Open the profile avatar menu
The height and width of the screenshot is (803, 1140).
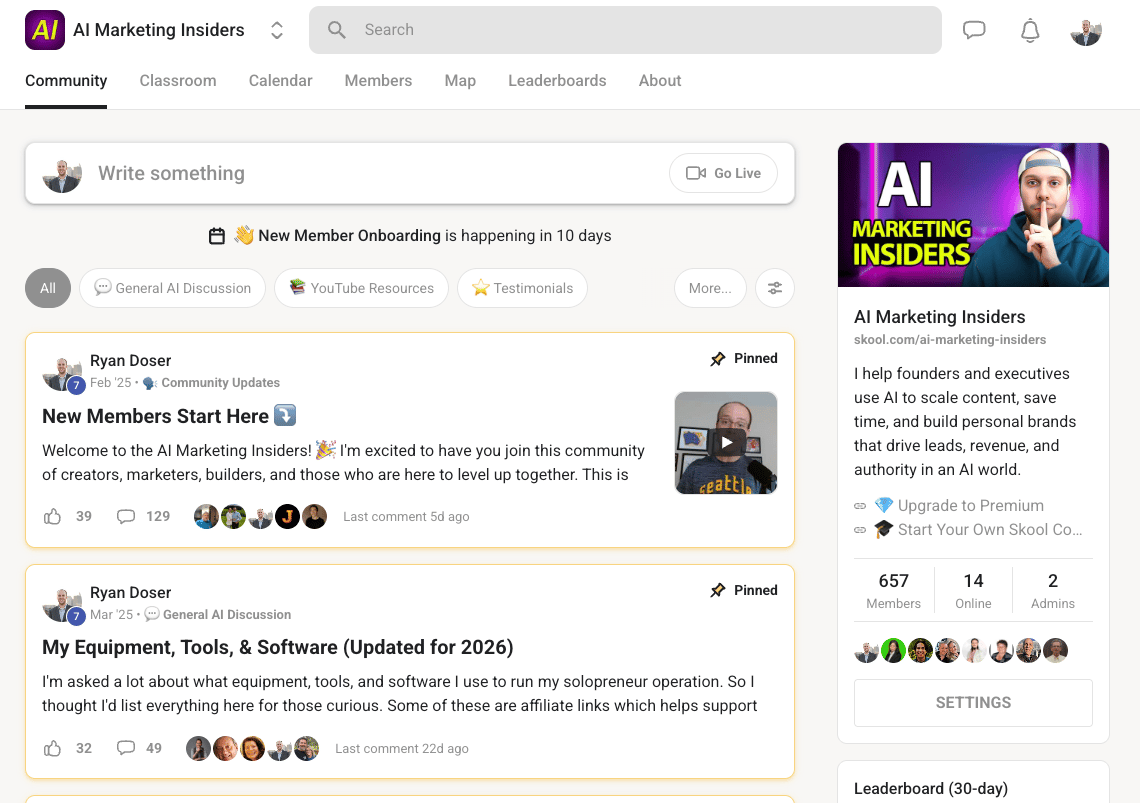click(x=1086, y=31)
